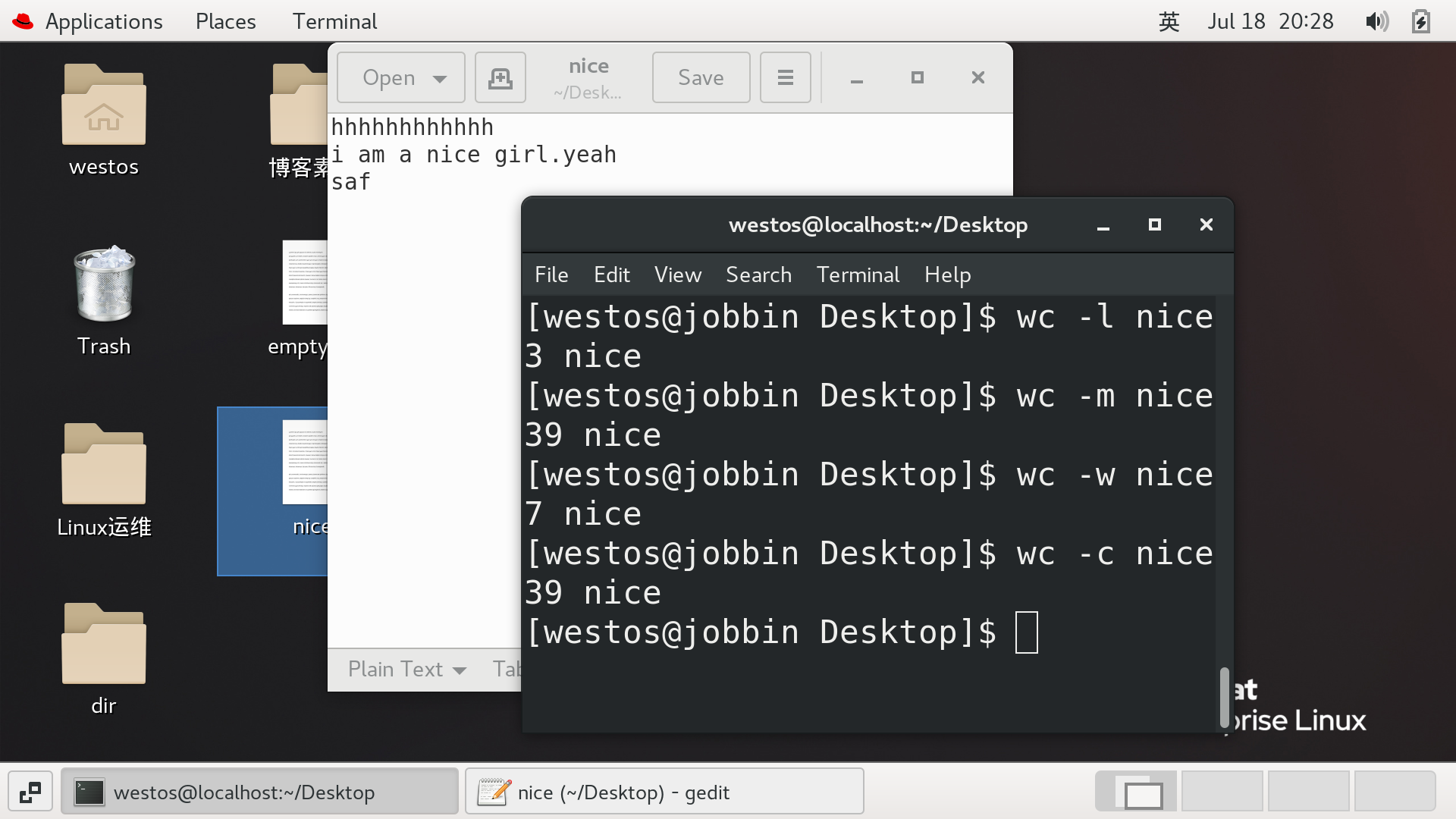
Task: Click the input method 英 indicator
Action: (1169, 21)
